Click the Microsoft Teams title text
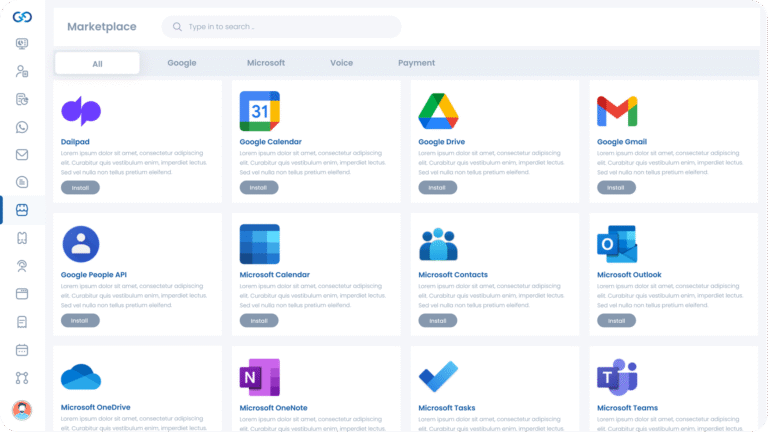This screenshot has width=768, height=432. coord(627,408)
